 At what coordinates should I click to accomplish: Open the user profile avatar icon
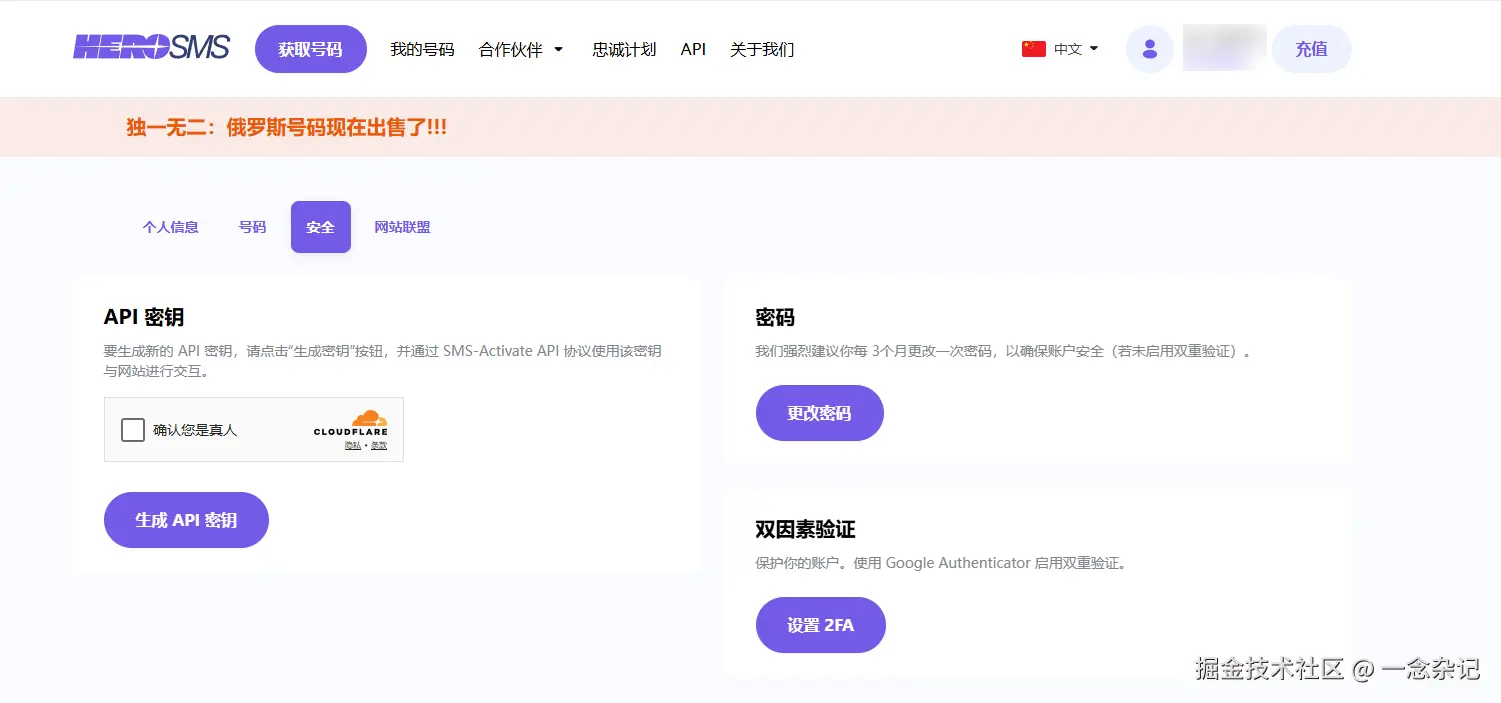pyautogui.click(x=1149, y=49)
